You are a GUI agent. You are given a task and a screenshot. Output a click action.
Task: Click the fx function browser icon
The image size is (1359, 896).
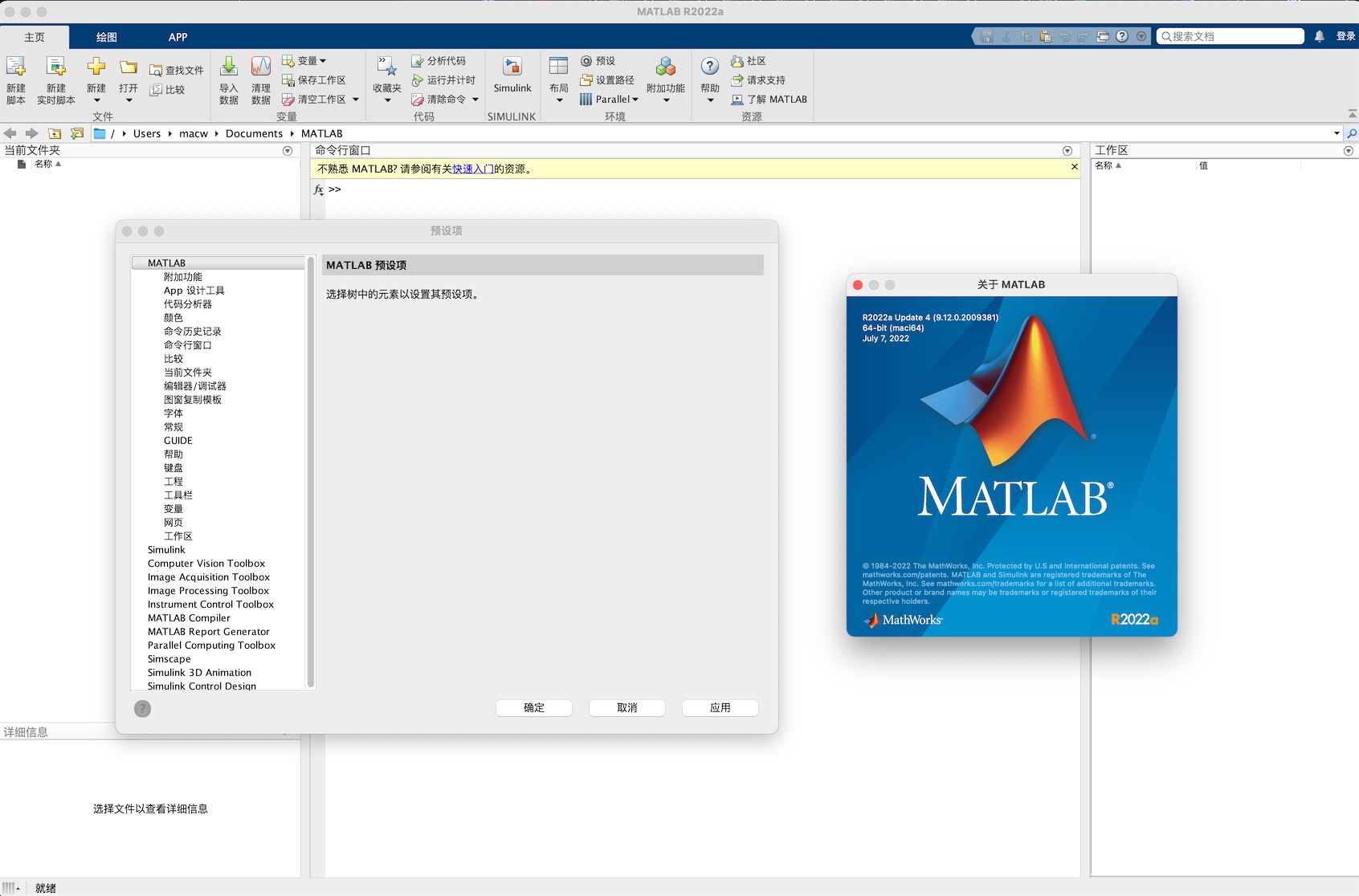click(318, 189)
